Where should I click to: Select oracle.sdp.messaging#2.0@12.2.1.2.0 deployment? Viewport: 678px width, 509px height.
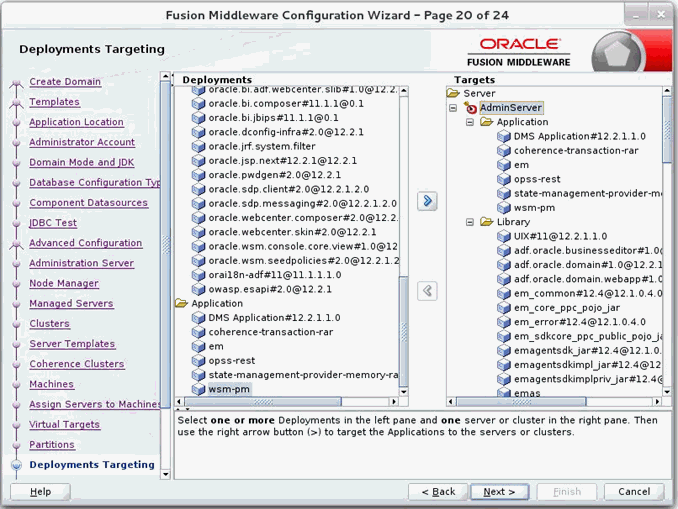tap(302, 204)
